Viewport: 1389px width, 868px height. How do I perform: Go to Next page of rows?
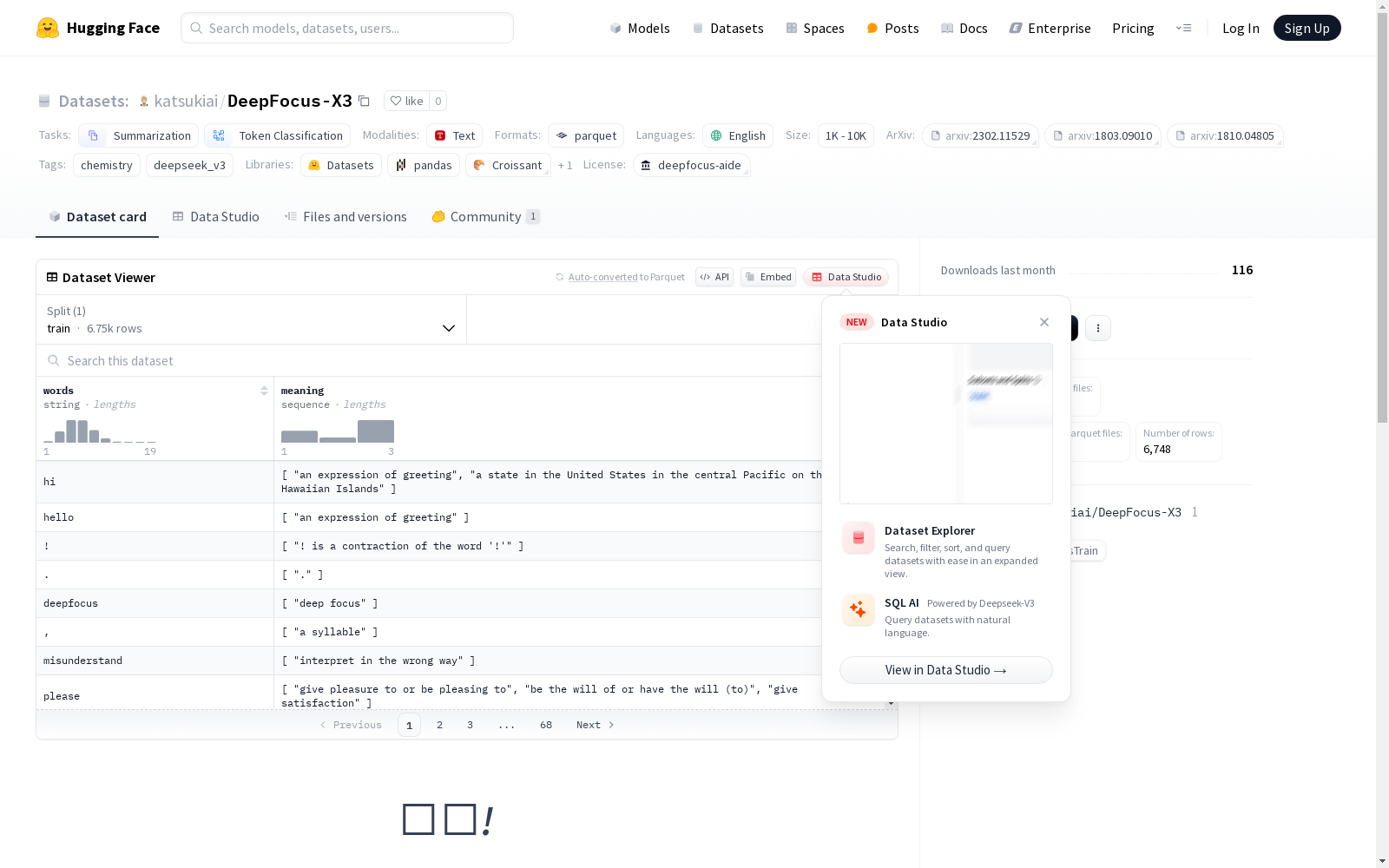coord(596,725)
